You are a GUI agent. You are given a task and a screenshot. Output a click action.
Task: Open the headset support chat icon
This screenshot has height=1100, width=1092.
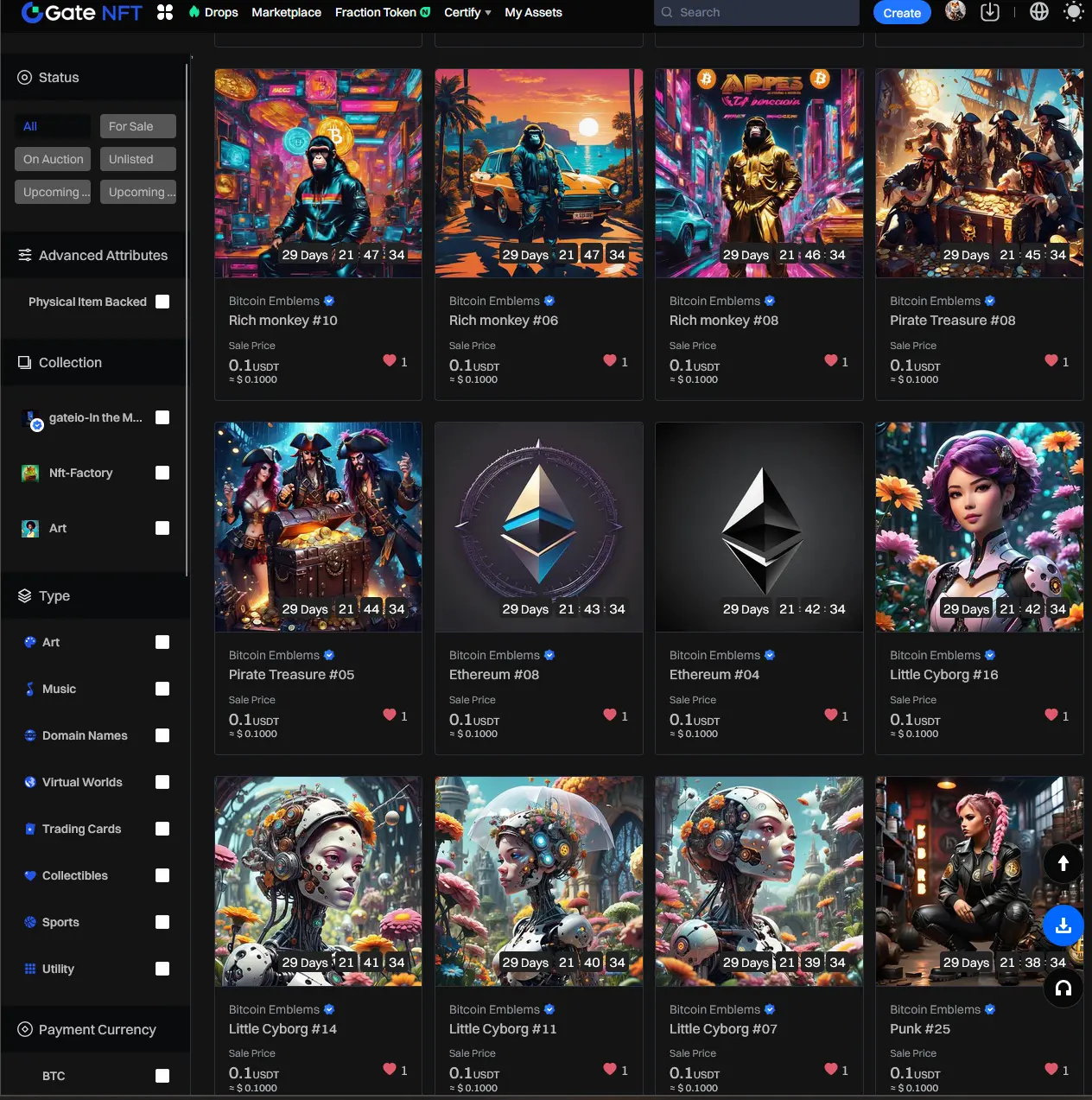(x=1063, y=988)
